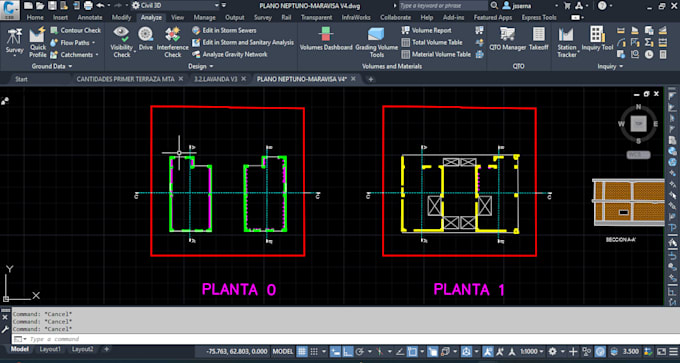
Task: Open the Survey tool in Ground Data panel
Action: 15,42
